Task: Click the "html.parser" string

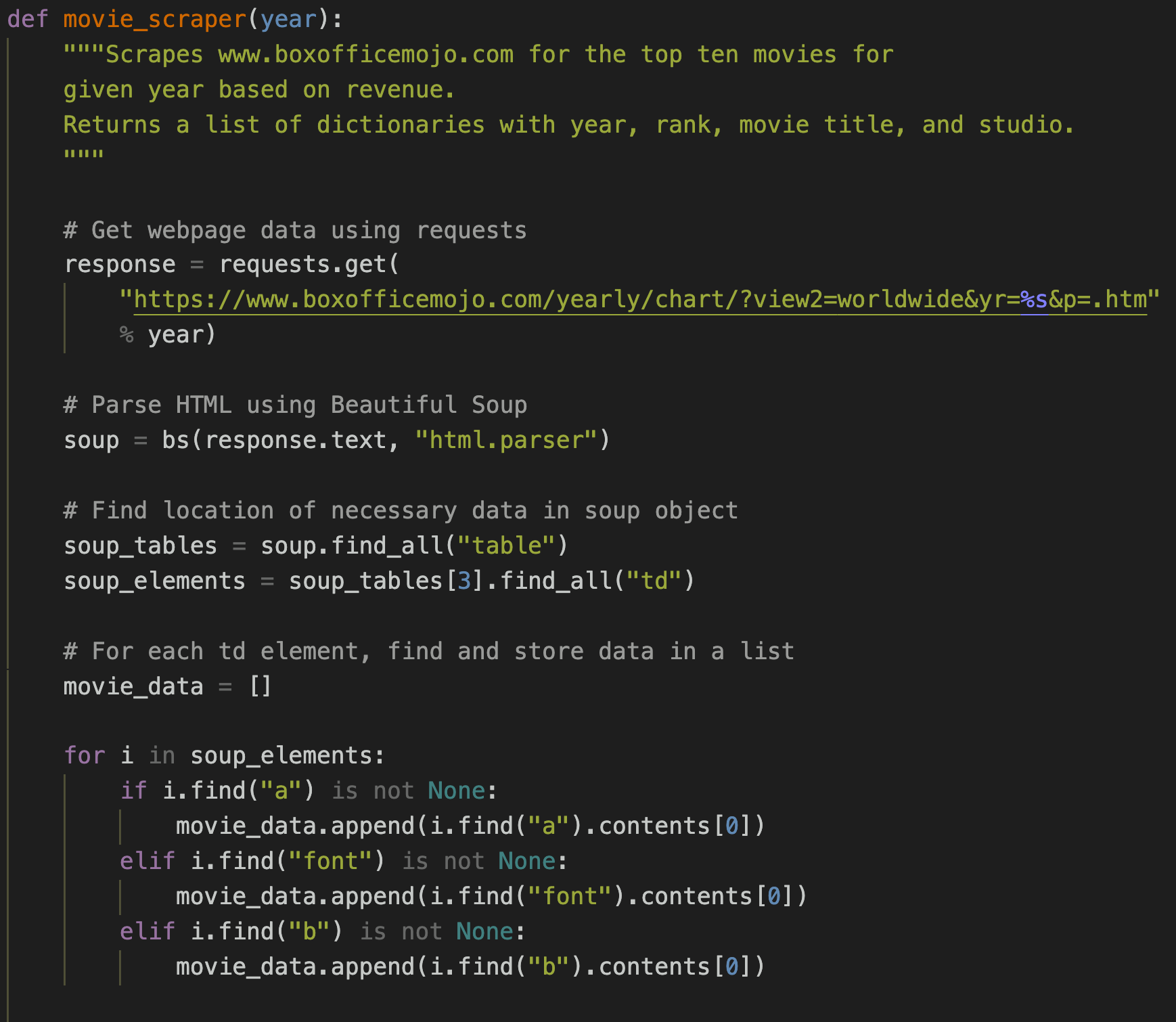Action: (506, 440)
